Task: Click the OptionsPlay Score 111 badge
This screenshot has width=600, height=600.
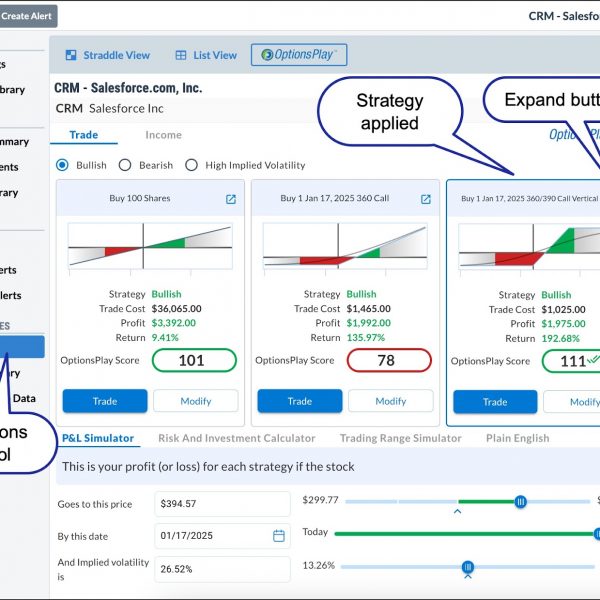Action: click(x=571, y=361)
